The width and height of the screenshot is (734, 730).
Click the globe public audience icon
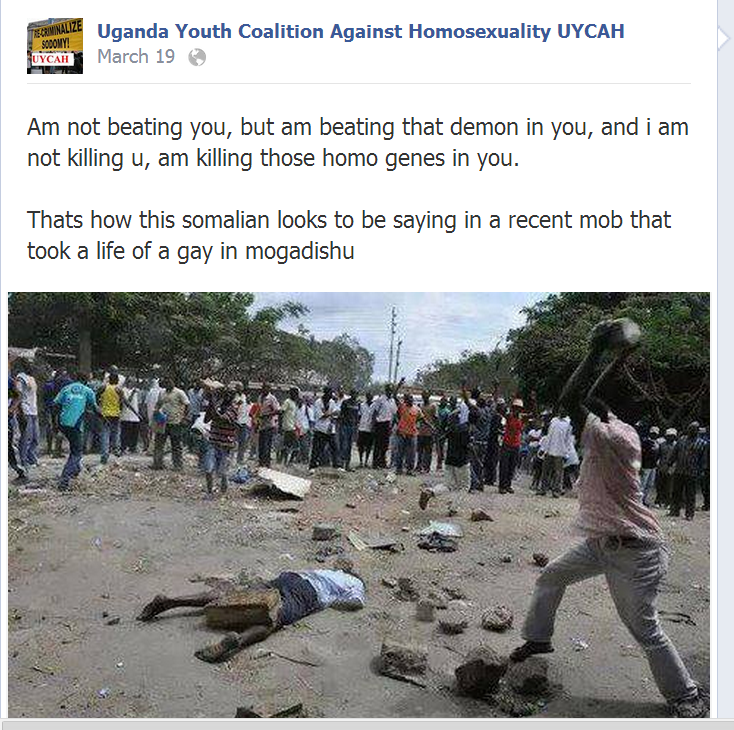coord(197,58)
